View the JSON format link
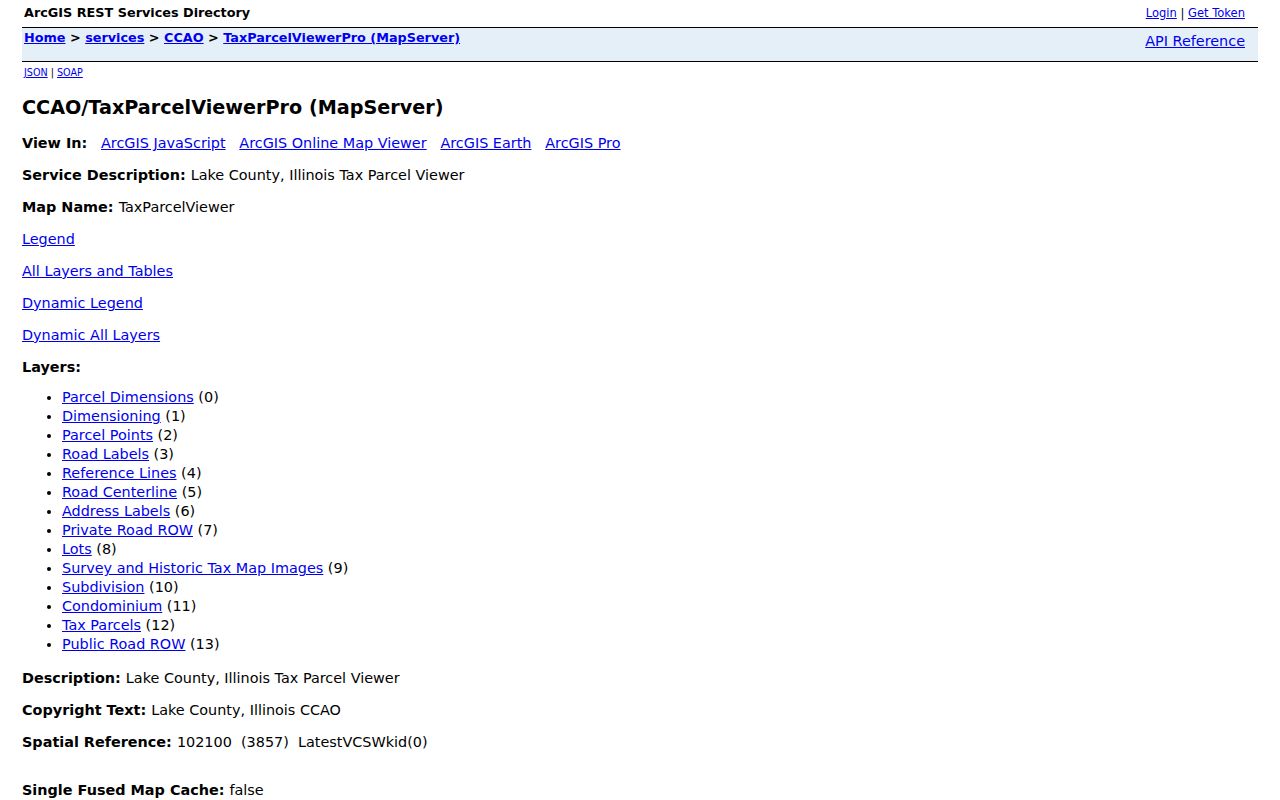Screen dimensions: 1280x800 click(35, 72)
